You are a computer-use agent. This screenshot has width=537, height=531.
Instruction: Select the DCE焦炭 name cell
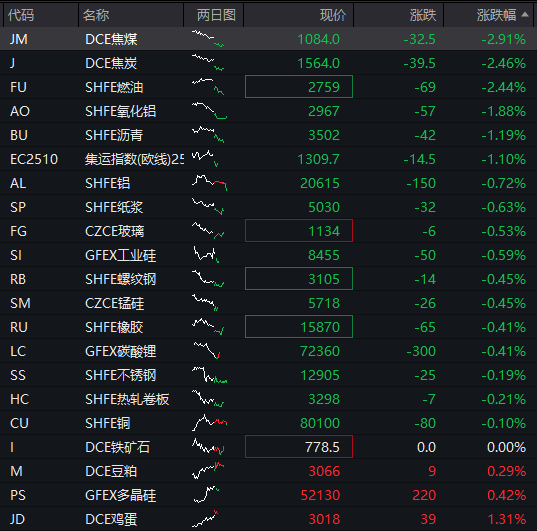tap(111, 63)
